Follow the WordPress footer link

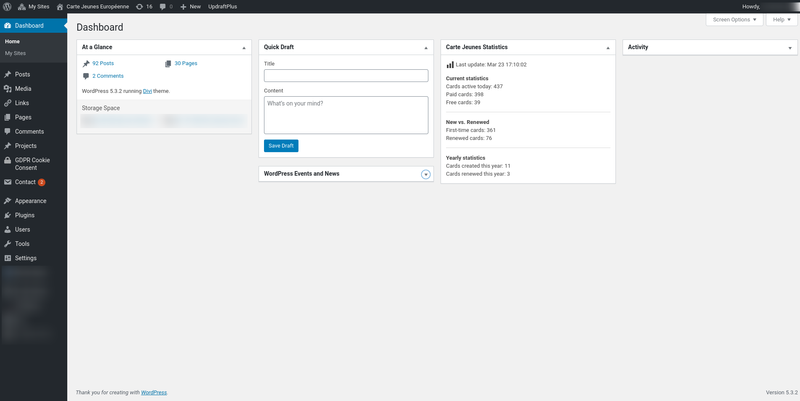[154, 392]
